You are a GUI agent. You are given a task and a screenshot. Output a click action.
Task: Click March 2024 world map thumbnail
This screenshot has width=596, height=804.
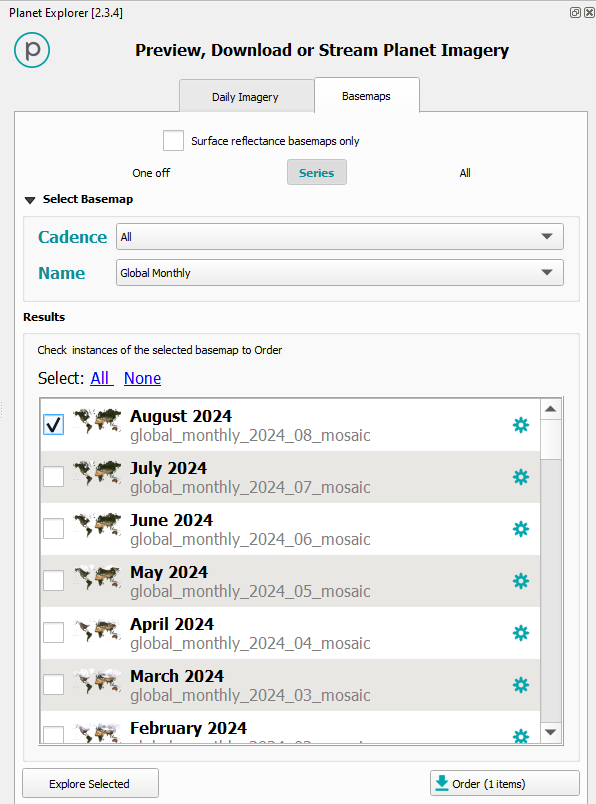[97, 681]
